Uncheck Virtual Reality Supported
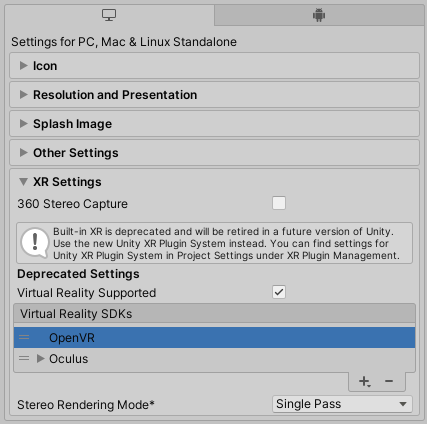Screen dimensions: 427x424 [x=279, y=292]
